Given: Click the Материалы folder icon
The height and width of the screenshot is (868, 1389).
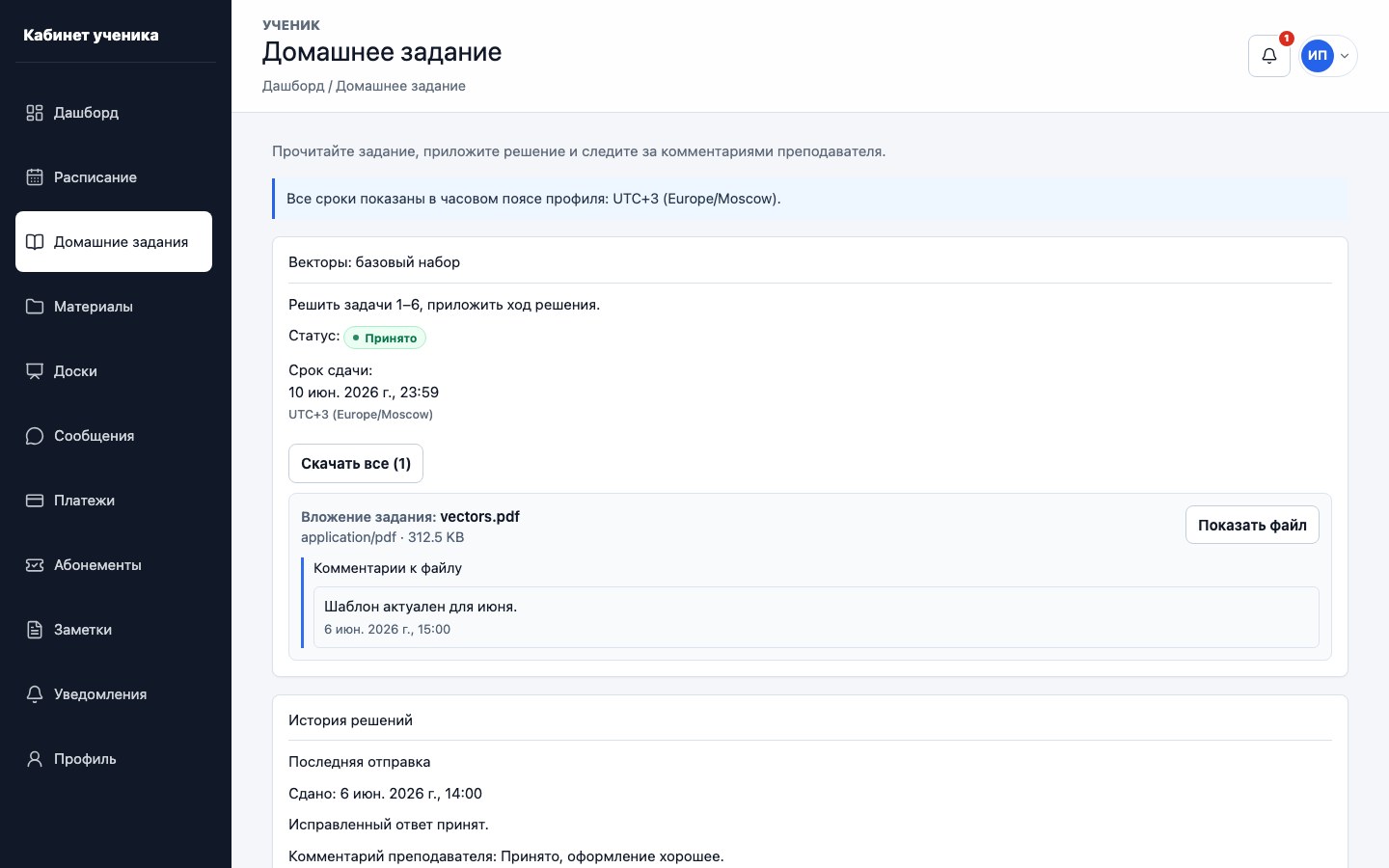Looking at the screenshot, I should pos(35,307).
